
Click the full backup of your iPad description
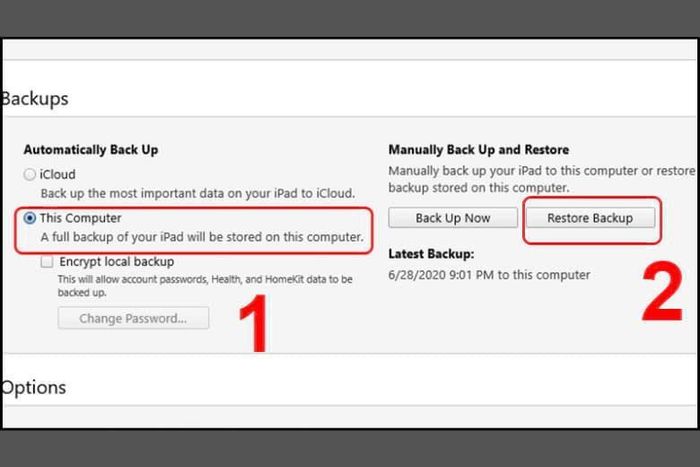(x=202, y=237)
